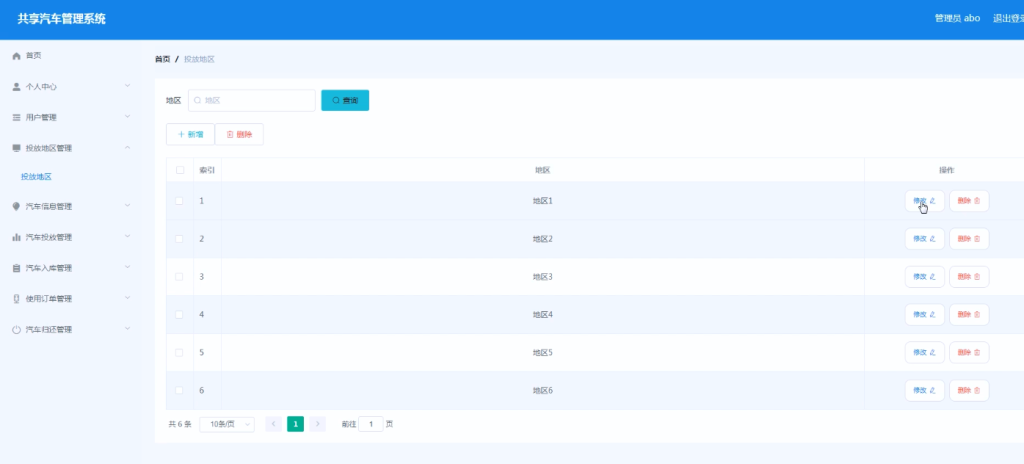Viewport: 1024px width, 464px height.
Task: Click the 管理员 abo user label
Action: [x=957, y=18]
